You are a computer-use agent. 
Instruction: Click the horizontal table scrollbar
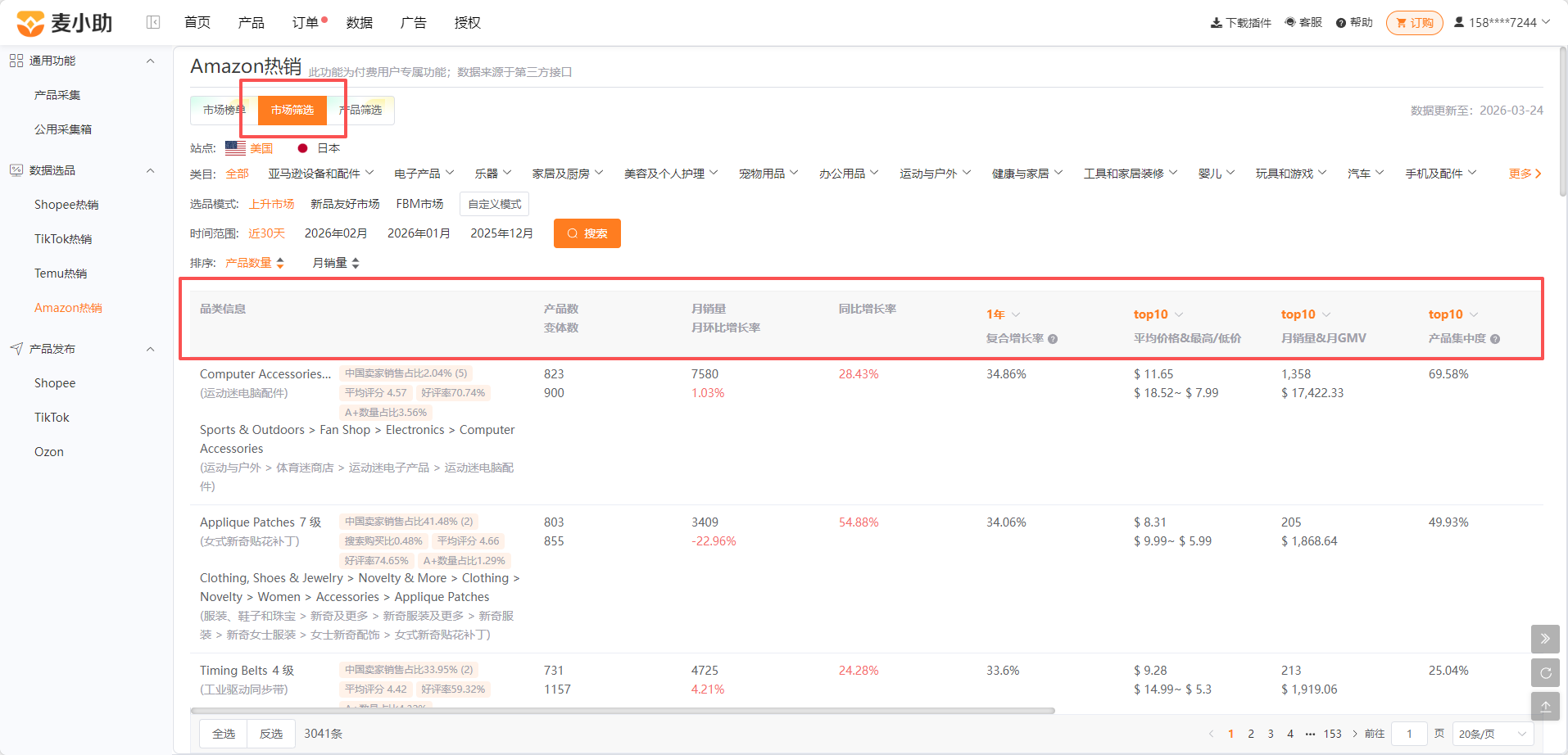623,711
